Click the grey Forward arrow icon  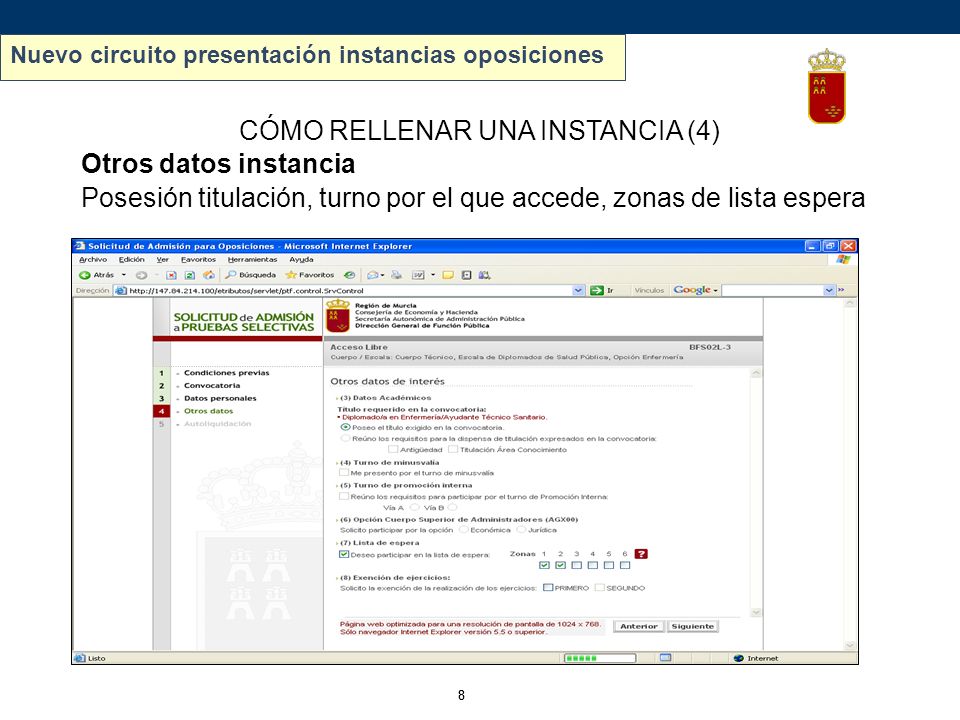[141, 276]
